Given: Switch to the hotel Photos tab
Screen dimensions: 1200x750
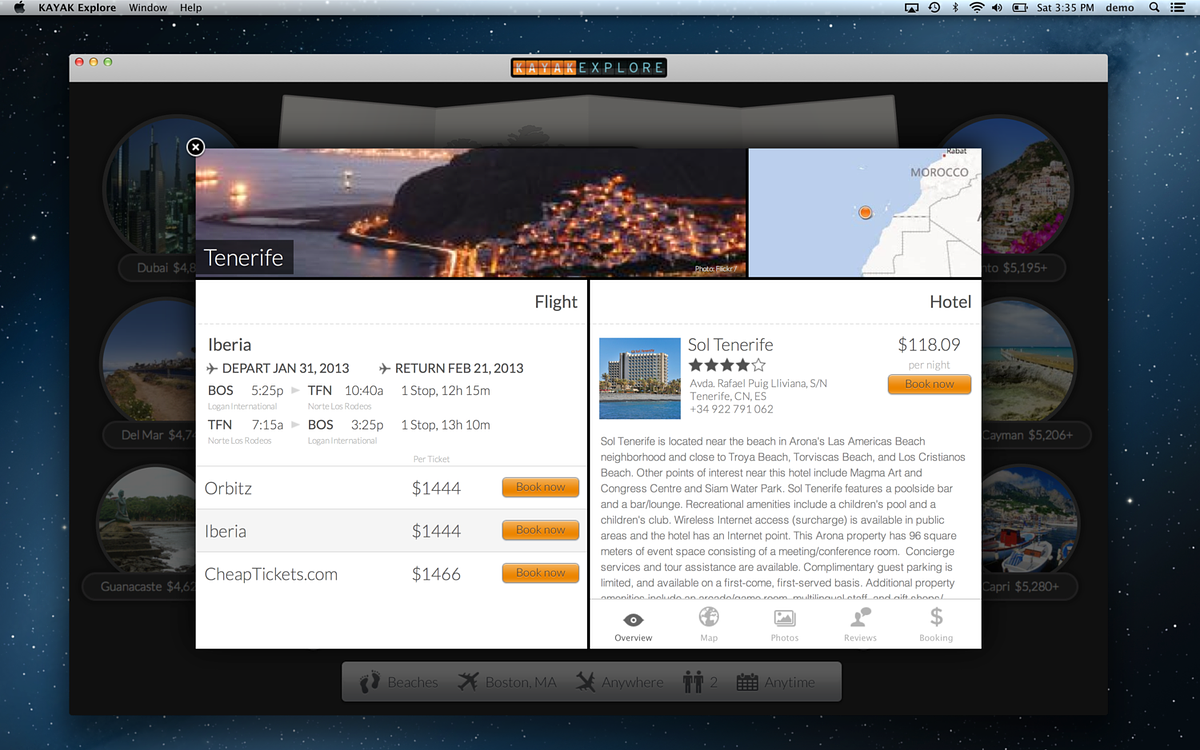Looking at the screenshot, I should click(x=785, y=624).
